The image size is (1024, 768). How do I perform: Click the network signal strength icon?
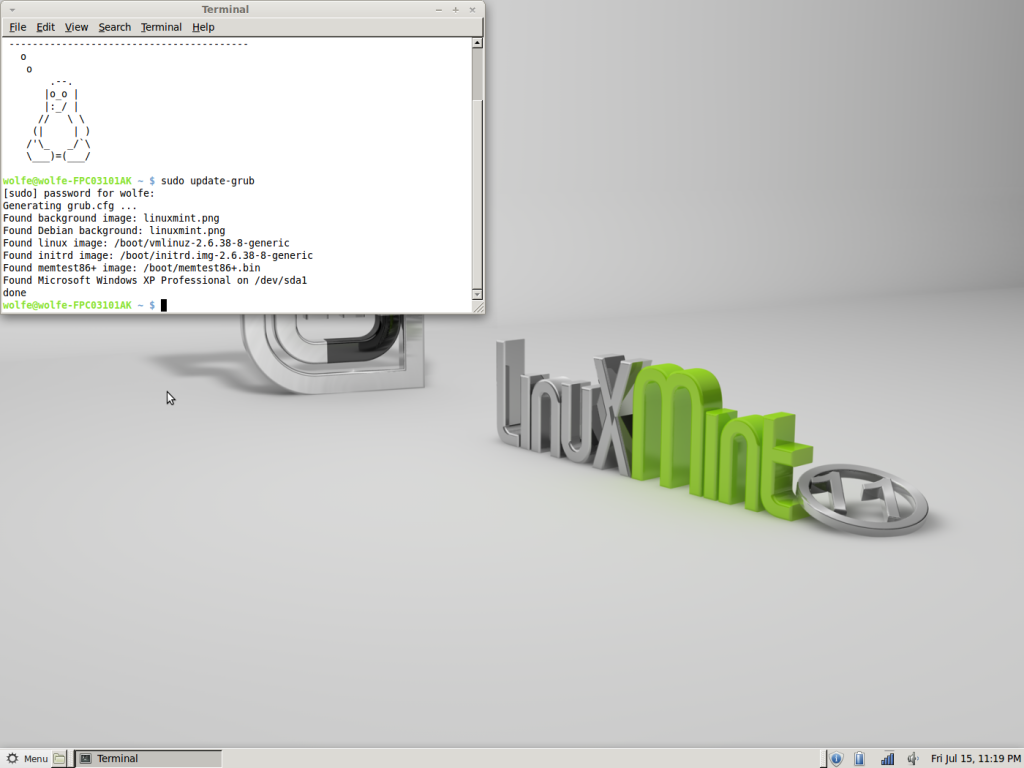[x=887, y=758]
